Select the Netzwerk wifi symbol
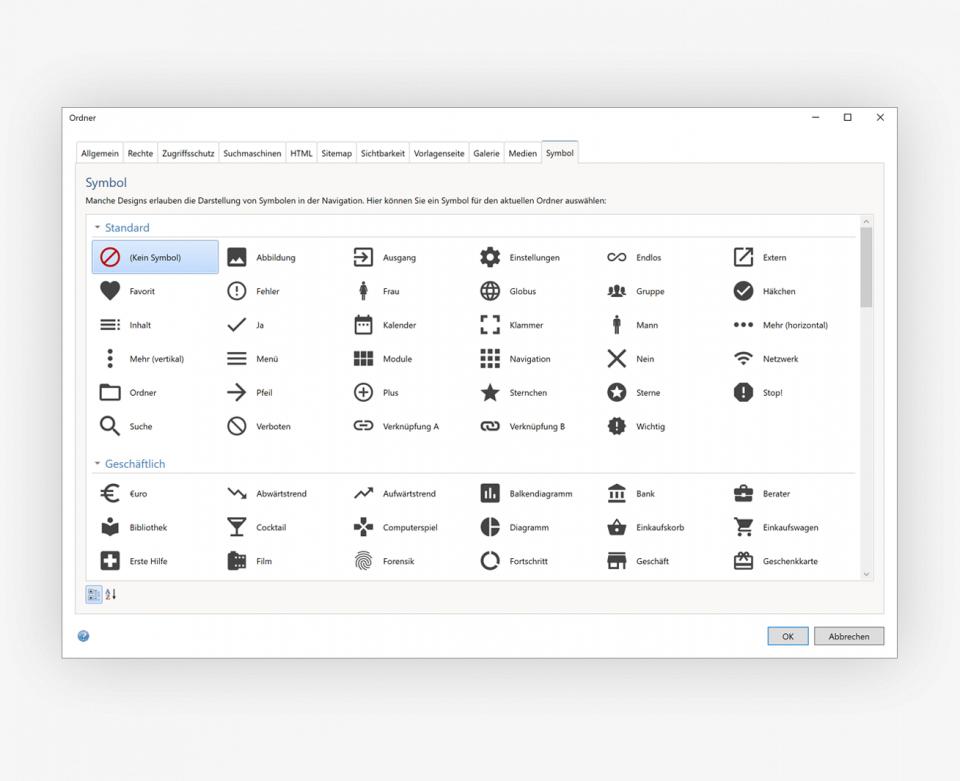Viewport: 960px width, 781px height. click(743, 359)
